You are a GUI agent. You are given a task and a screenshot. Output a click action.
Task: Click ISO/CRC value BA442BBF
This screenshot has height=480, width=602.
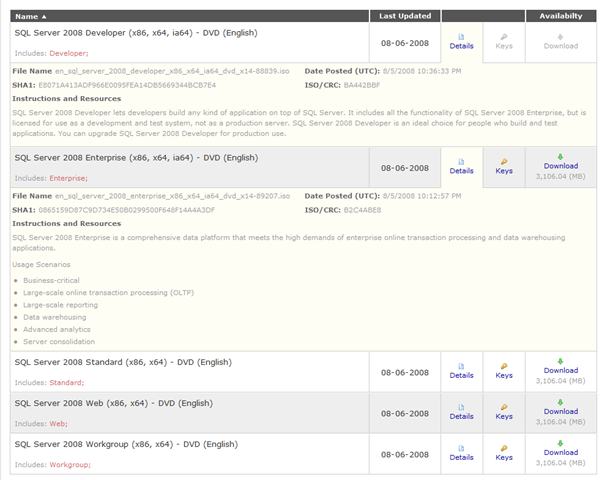[x=362, y=85]
